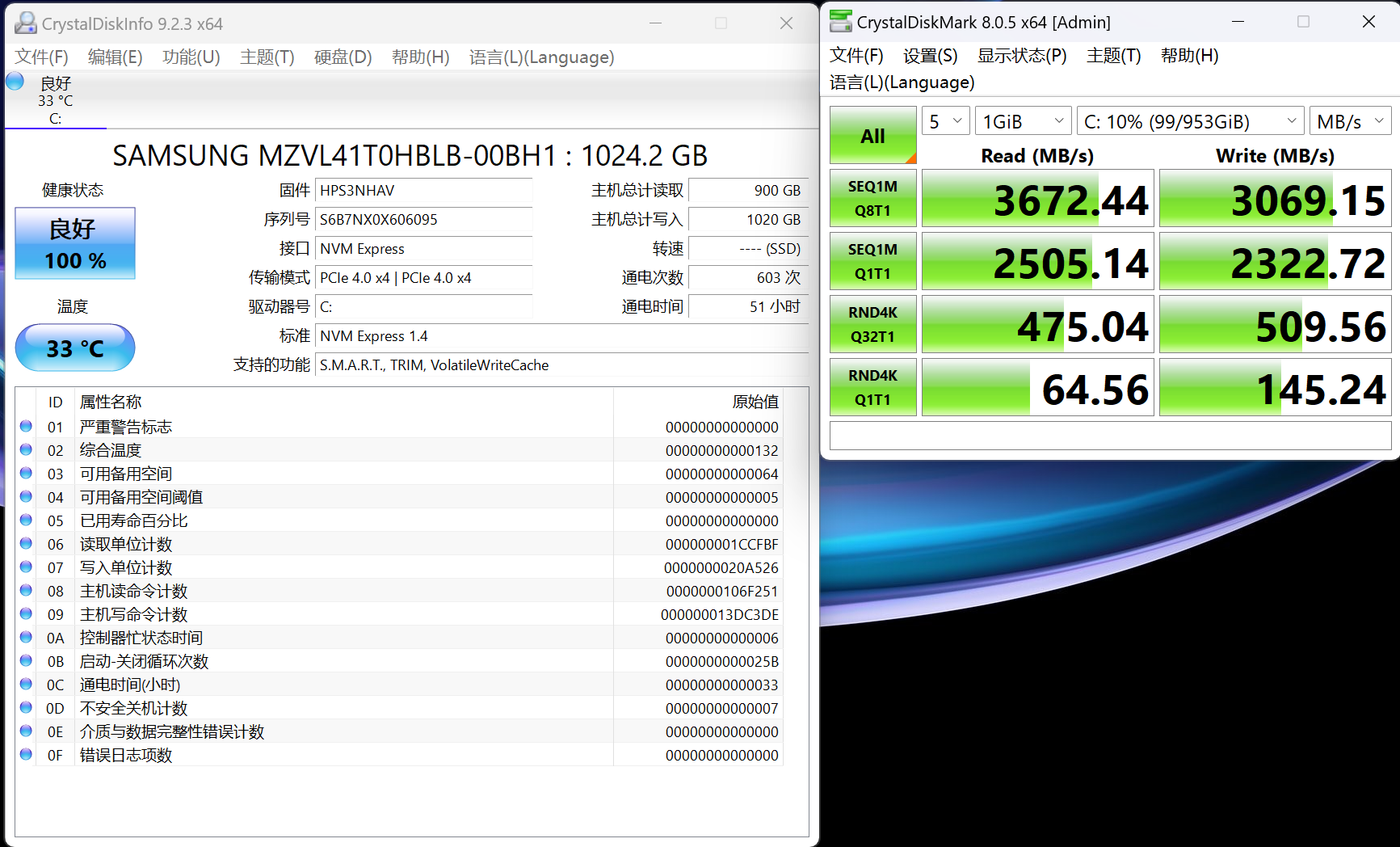Click the 64.56 RND4K Q1T1 read bar

coord(1038,387)
